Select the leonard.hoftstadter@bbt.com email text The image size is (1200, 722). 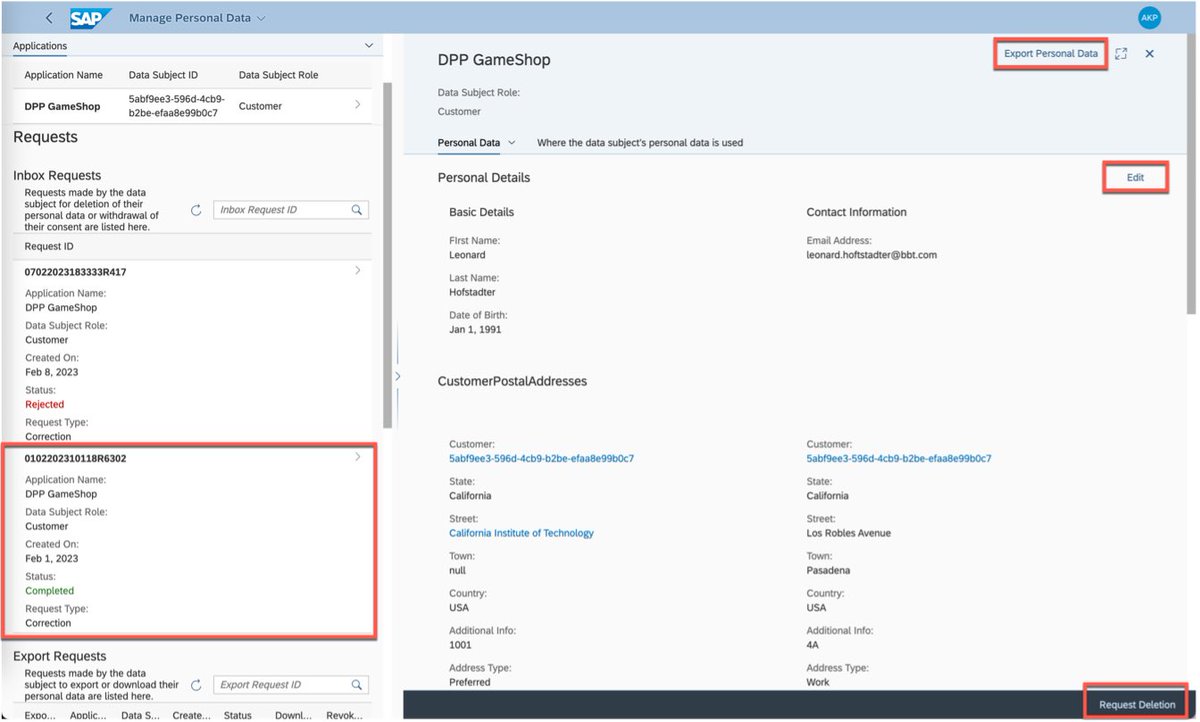pyautogui.click(x=872, y=255)
